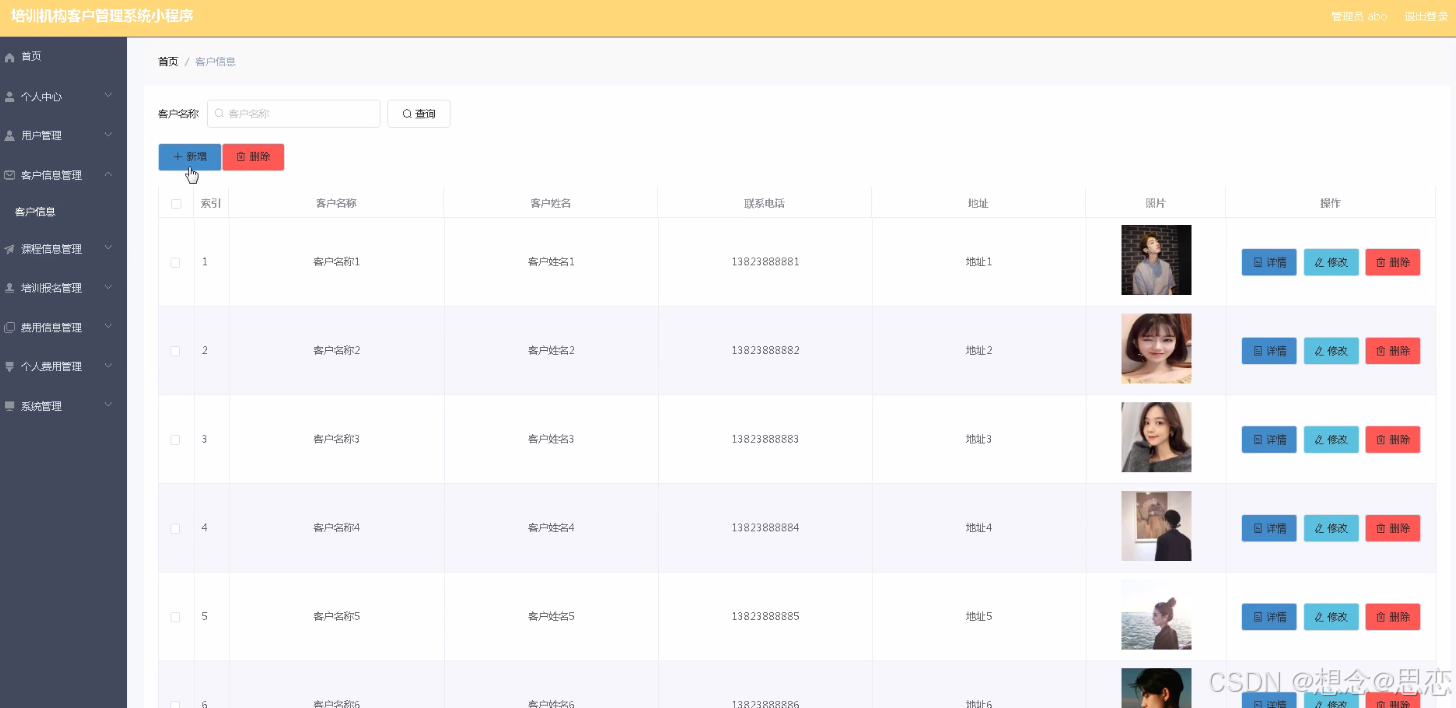The height and width of the screenshot is (708, 1456).
Task: Expand 系统管理 using its chevron arrow
Action: click(108, 406)
